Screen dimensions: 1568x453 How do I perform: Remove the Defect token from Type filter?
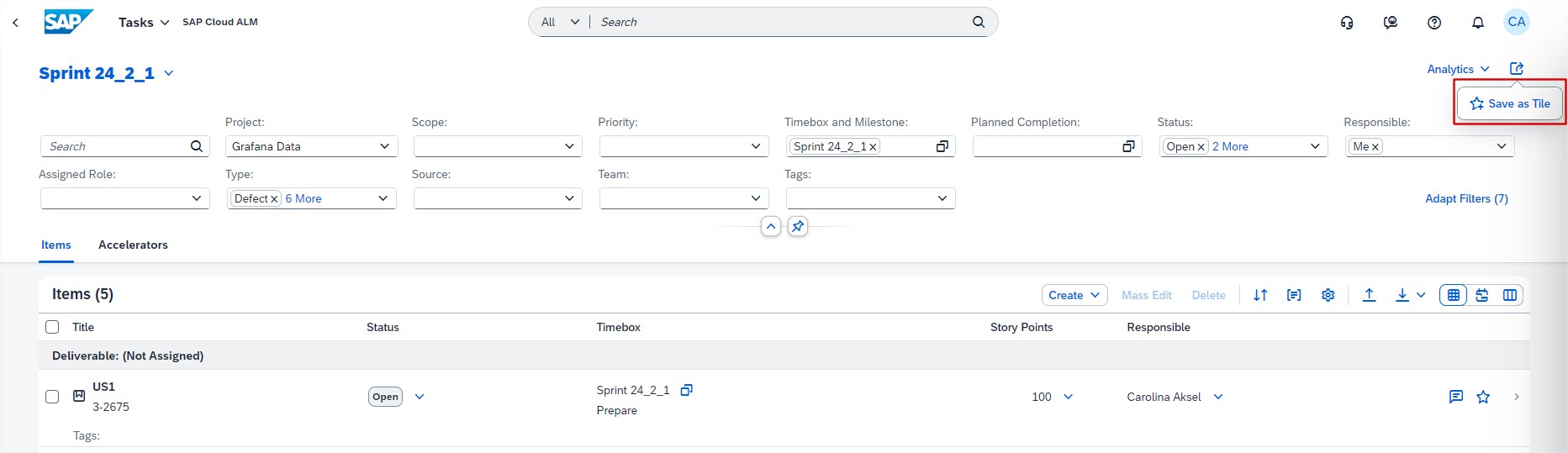(x=274, y=199)
